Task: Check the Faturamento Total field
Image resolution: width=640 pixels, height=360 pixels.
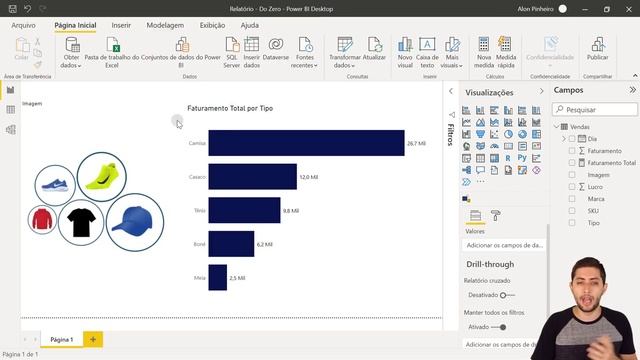Action: [572, 162]
